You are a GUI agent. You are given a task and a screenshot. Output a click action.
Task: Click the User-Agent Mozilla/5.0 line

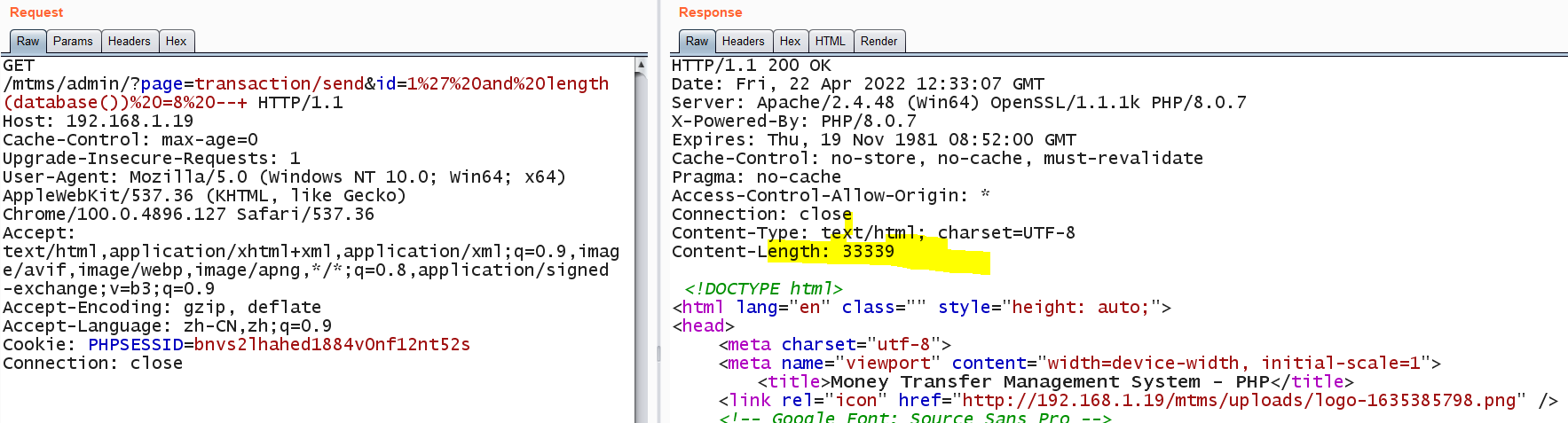[x=284, y=177]
